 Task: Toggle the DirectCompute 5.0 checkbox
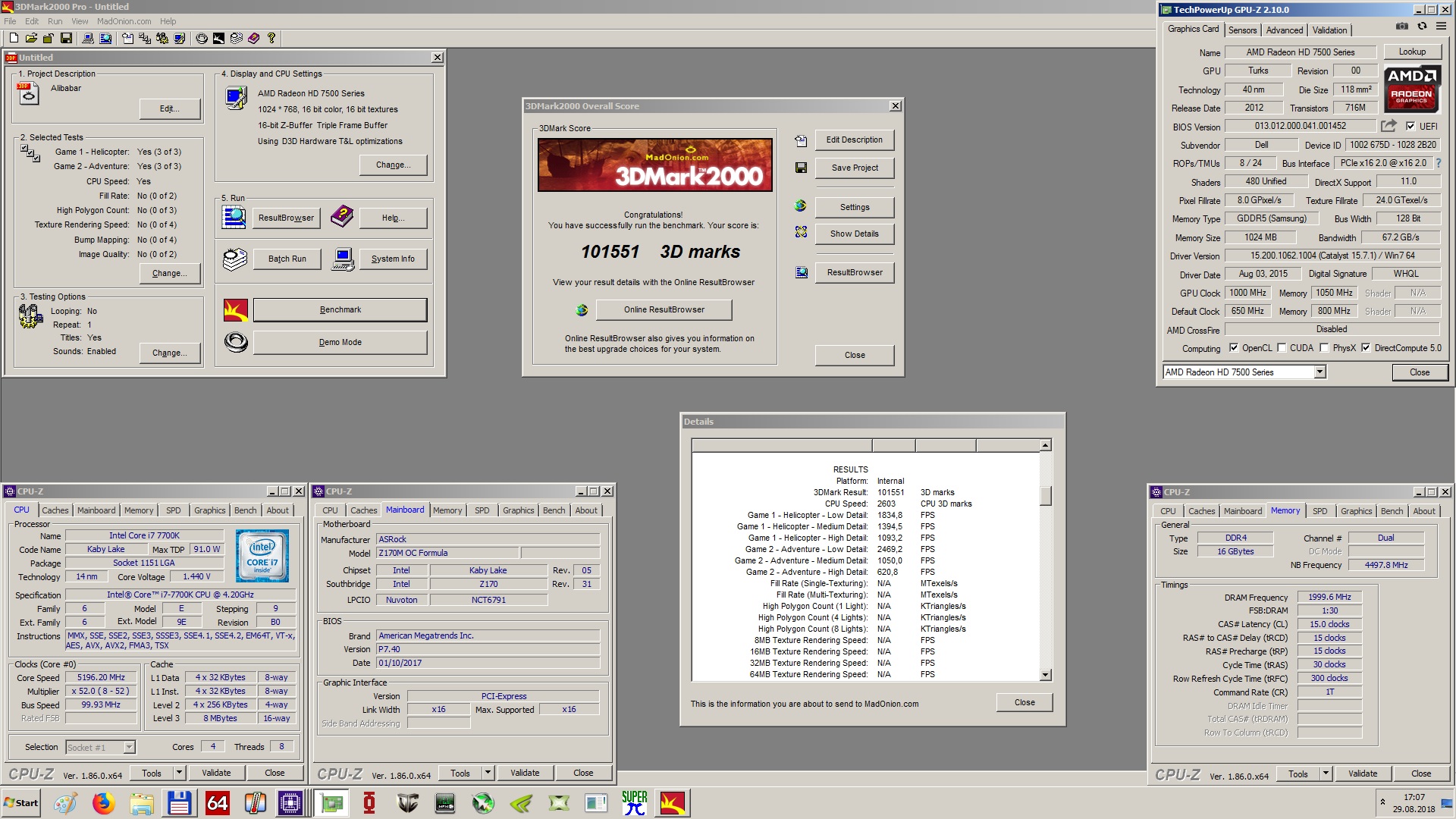pyautogui.click(x=1366, y=348)
